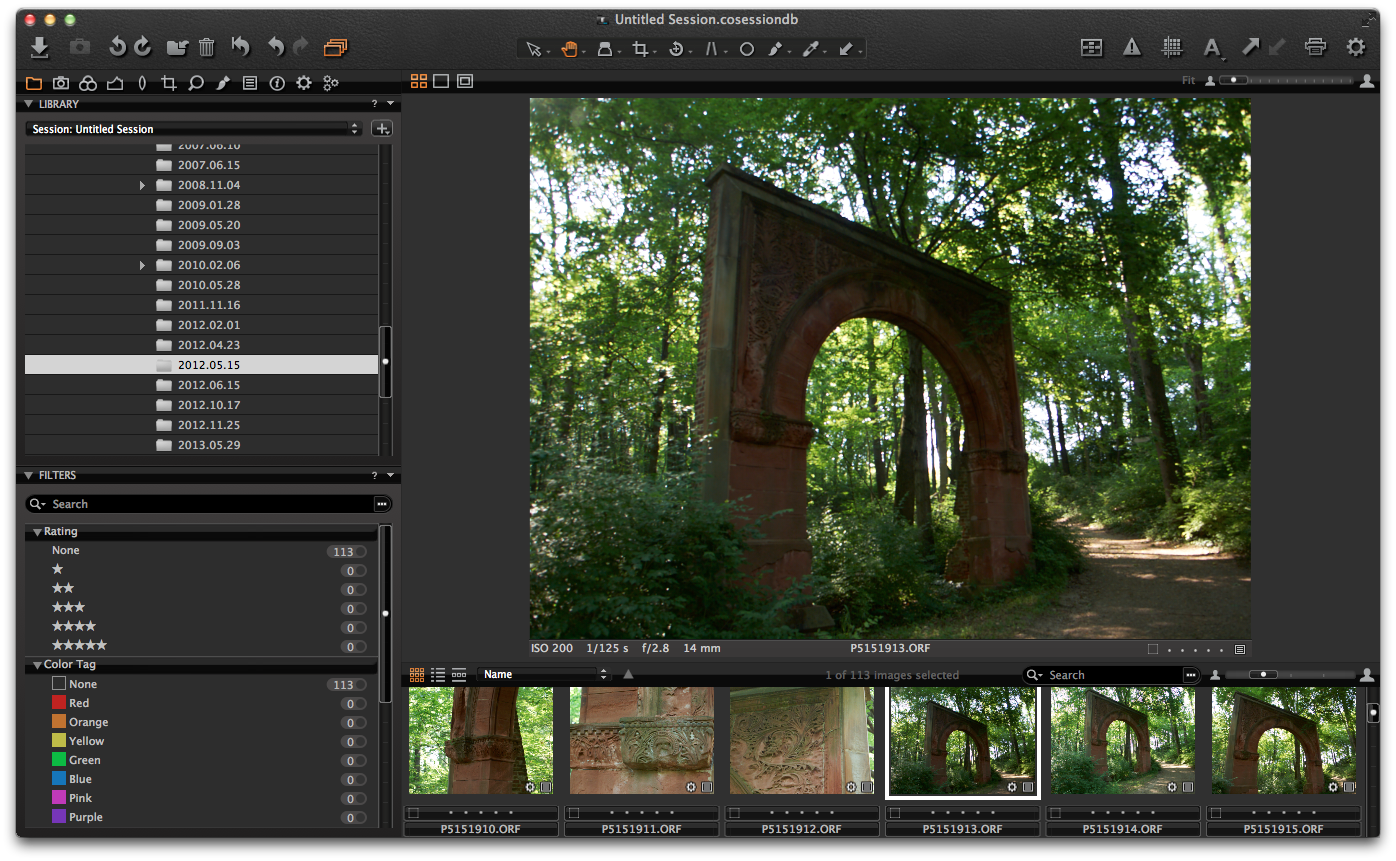Open the Name sort dropdown

coord(545,675)
